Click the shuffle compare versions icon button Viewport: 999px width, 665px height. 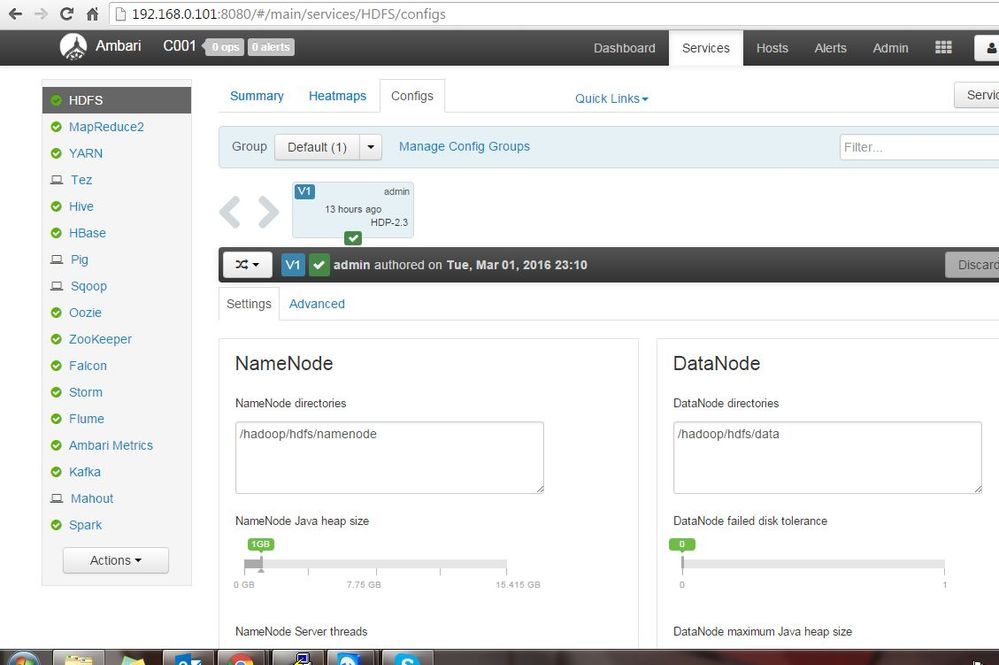(247, 264)
